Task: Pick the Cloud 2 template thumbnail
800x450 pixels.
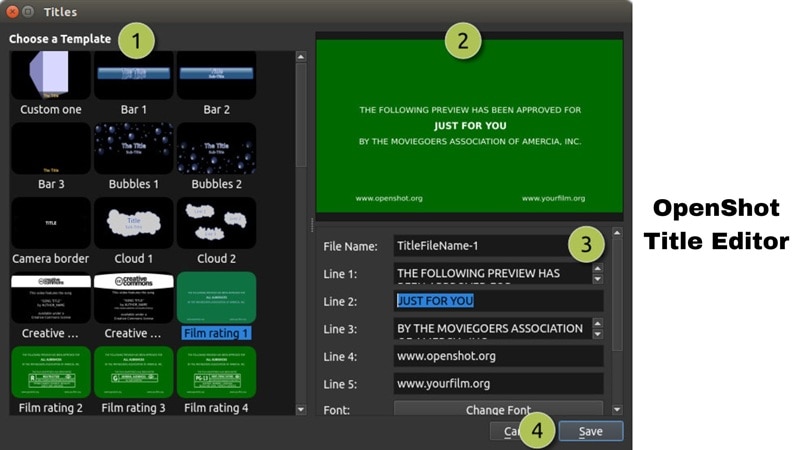Action: click(216, 223)
